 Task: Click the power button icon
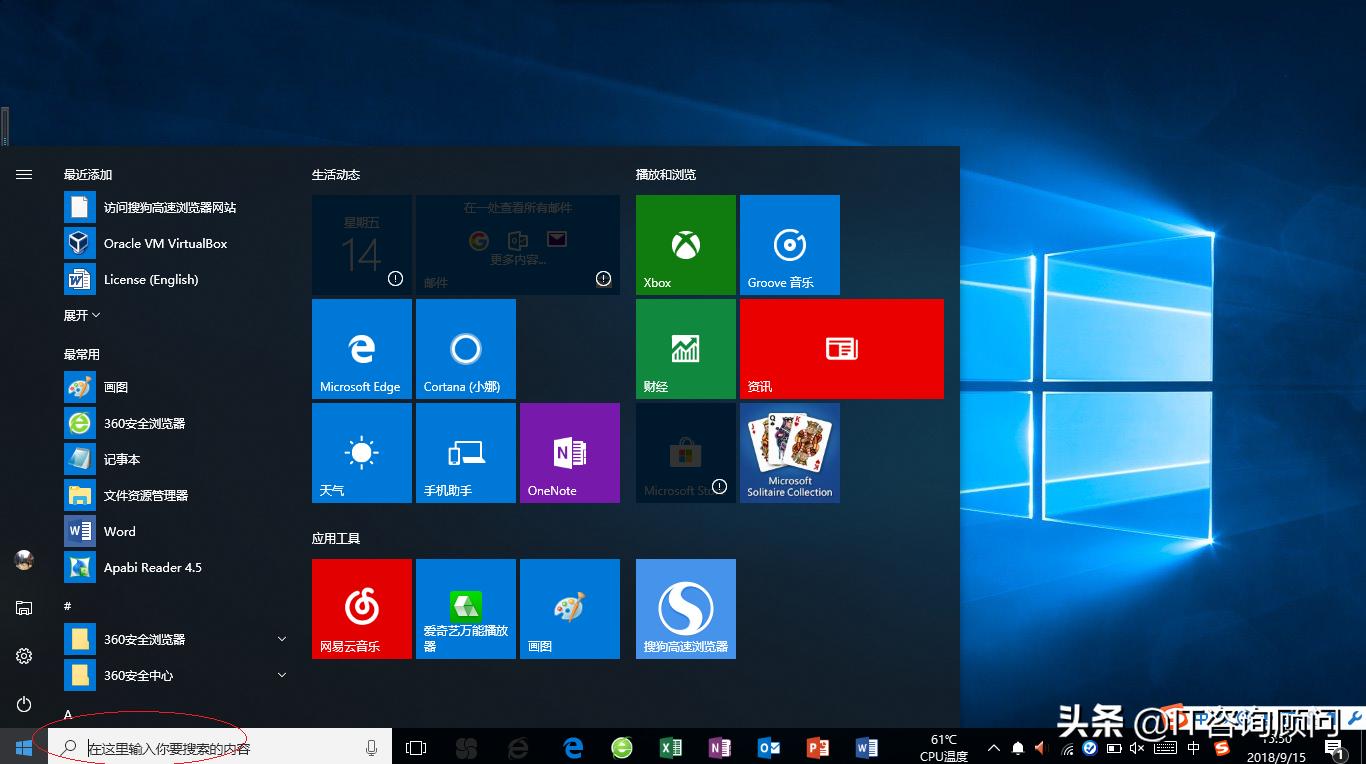[x=24, y=704]
